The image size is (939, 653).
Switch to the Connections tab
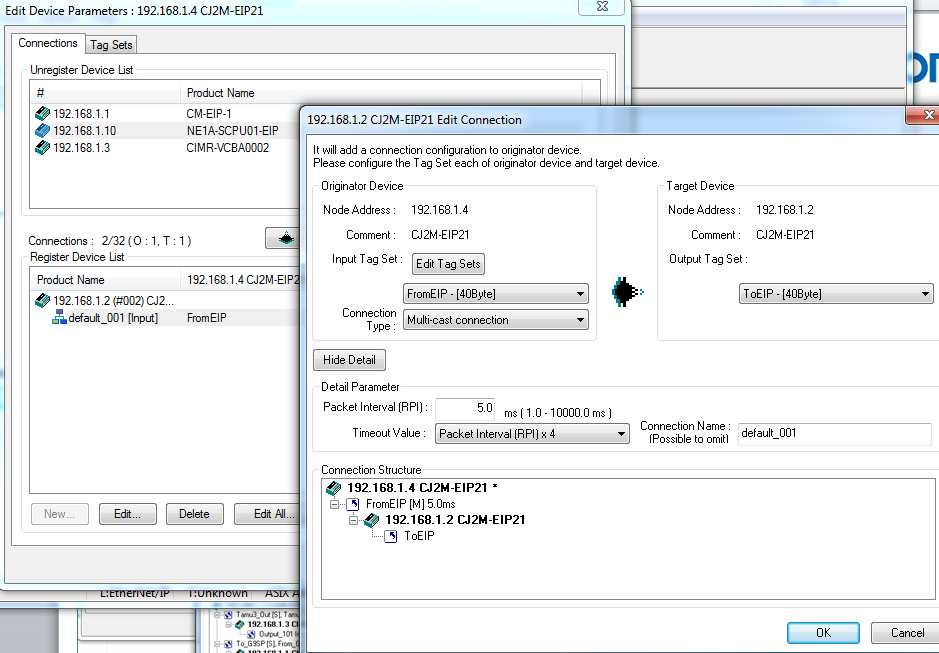pyautogui.click(x=48, y=43)
